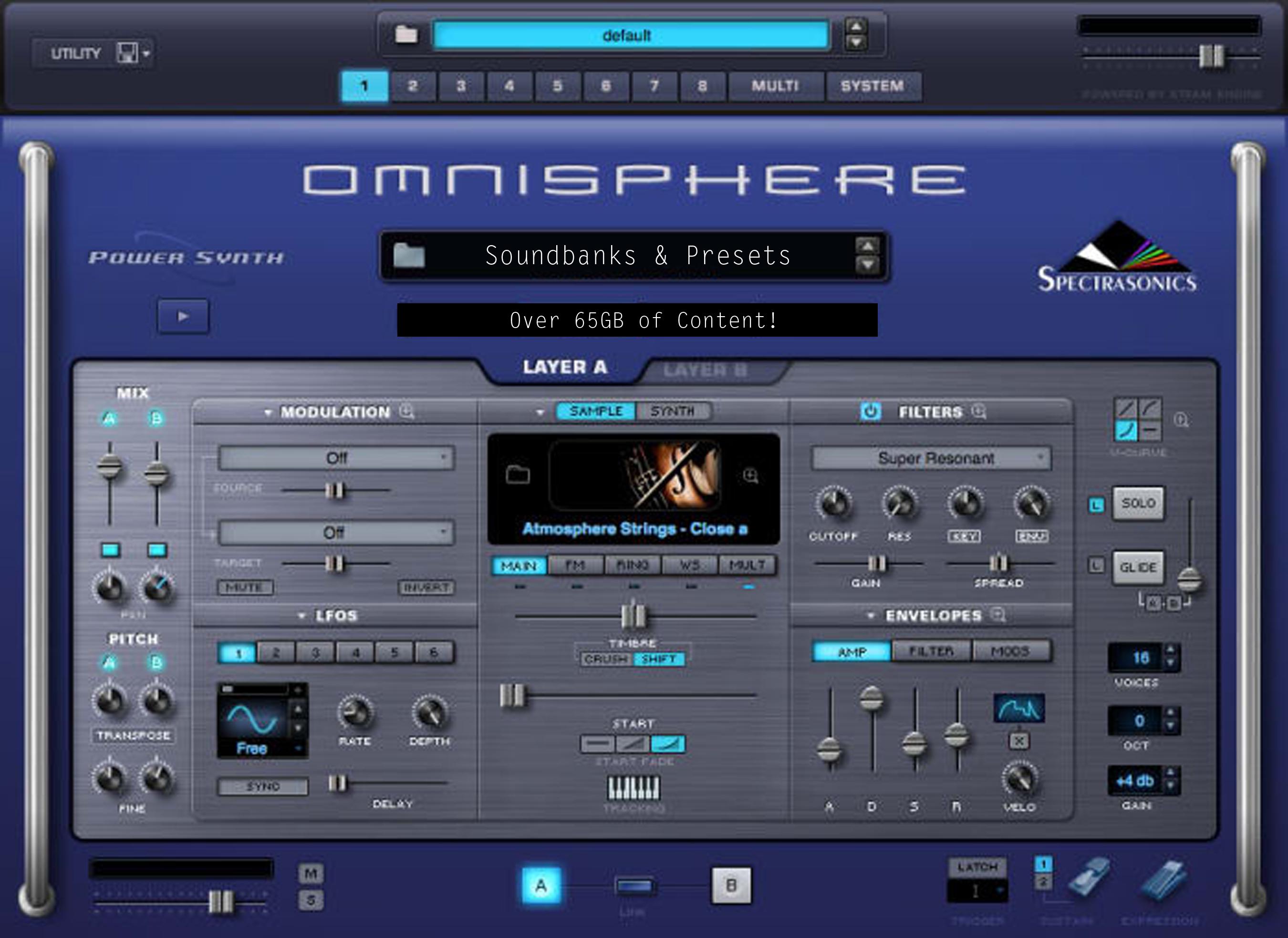
Task: Select the linear velocity curve preset in the top row
Action: pyautogui.click(x=1126, y=408)
